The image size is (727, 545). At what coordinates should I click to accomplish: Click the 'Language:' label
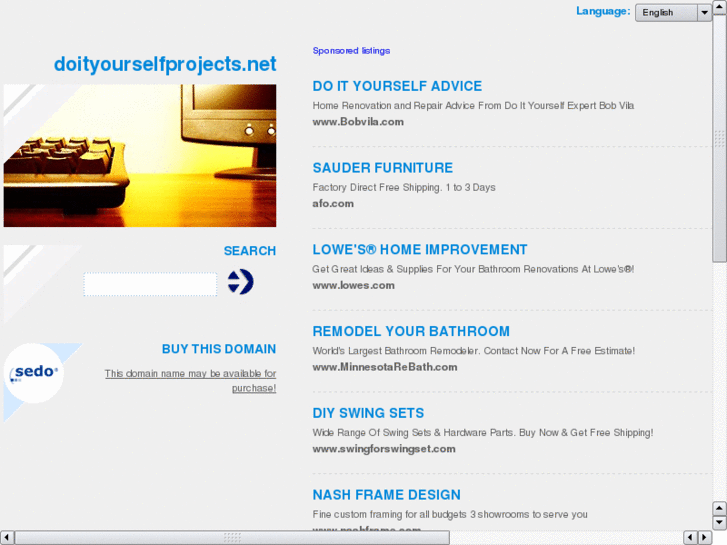(603, 11)
